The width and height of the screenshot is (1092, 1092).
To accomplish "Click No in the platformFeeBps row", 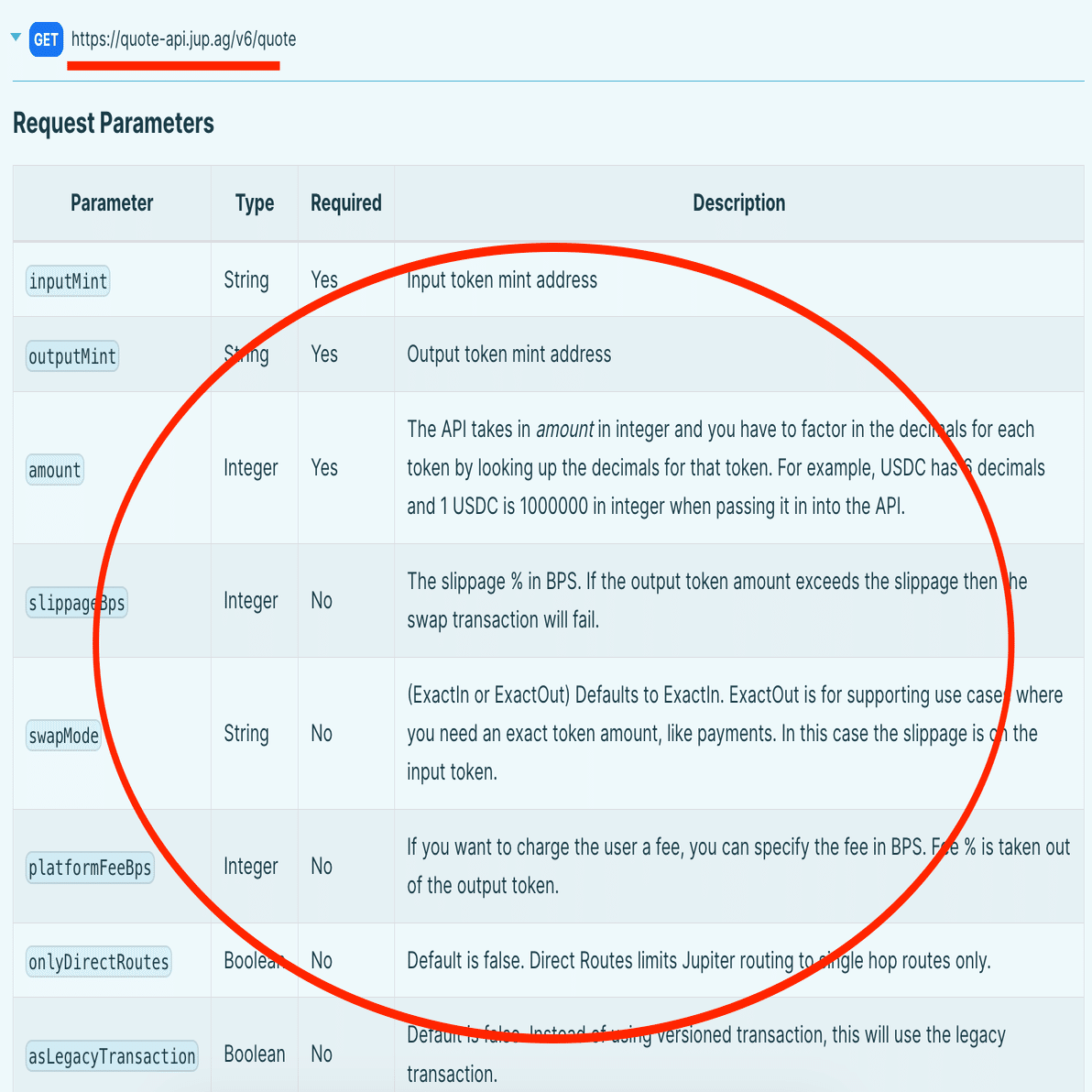I will coord(322,866).
